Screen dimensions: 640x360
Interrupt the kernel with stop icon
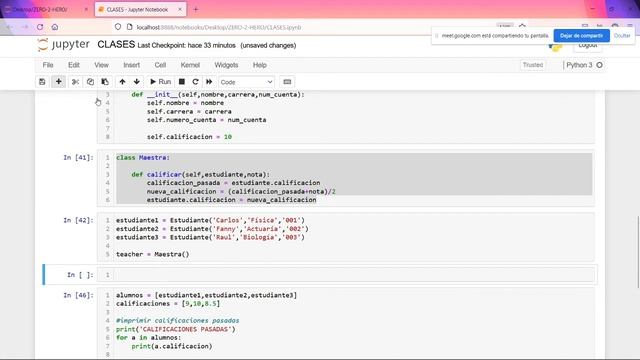click(x=182, y=82)
